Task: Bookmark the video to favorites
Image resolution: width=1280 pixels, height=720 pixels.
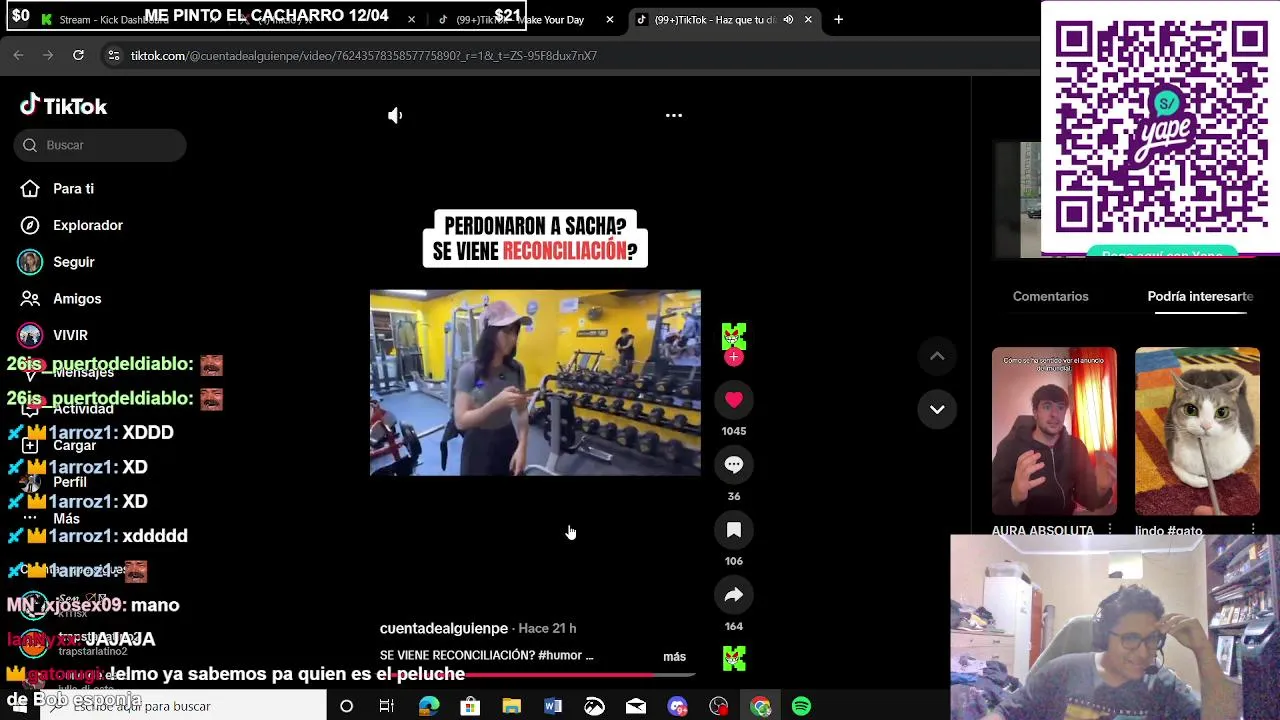Action: click(x=734, y=530)
